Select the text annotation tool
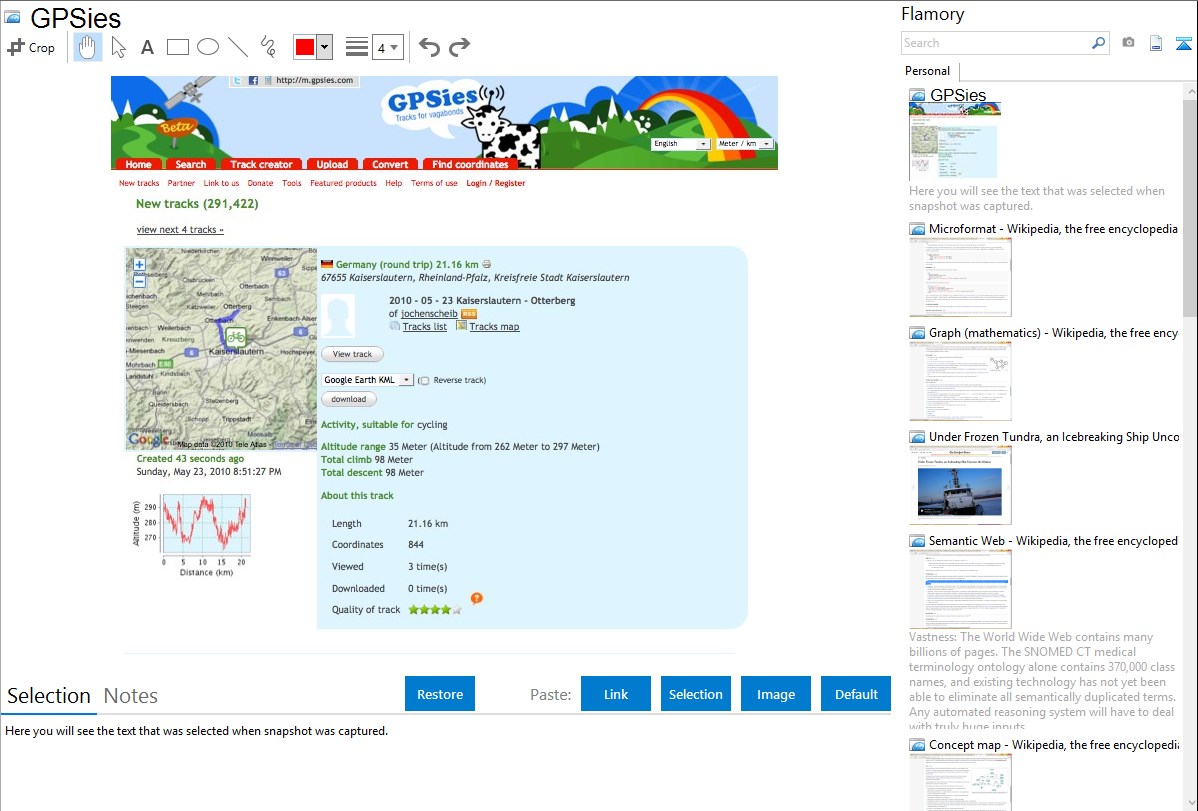 tap(147, 47)
